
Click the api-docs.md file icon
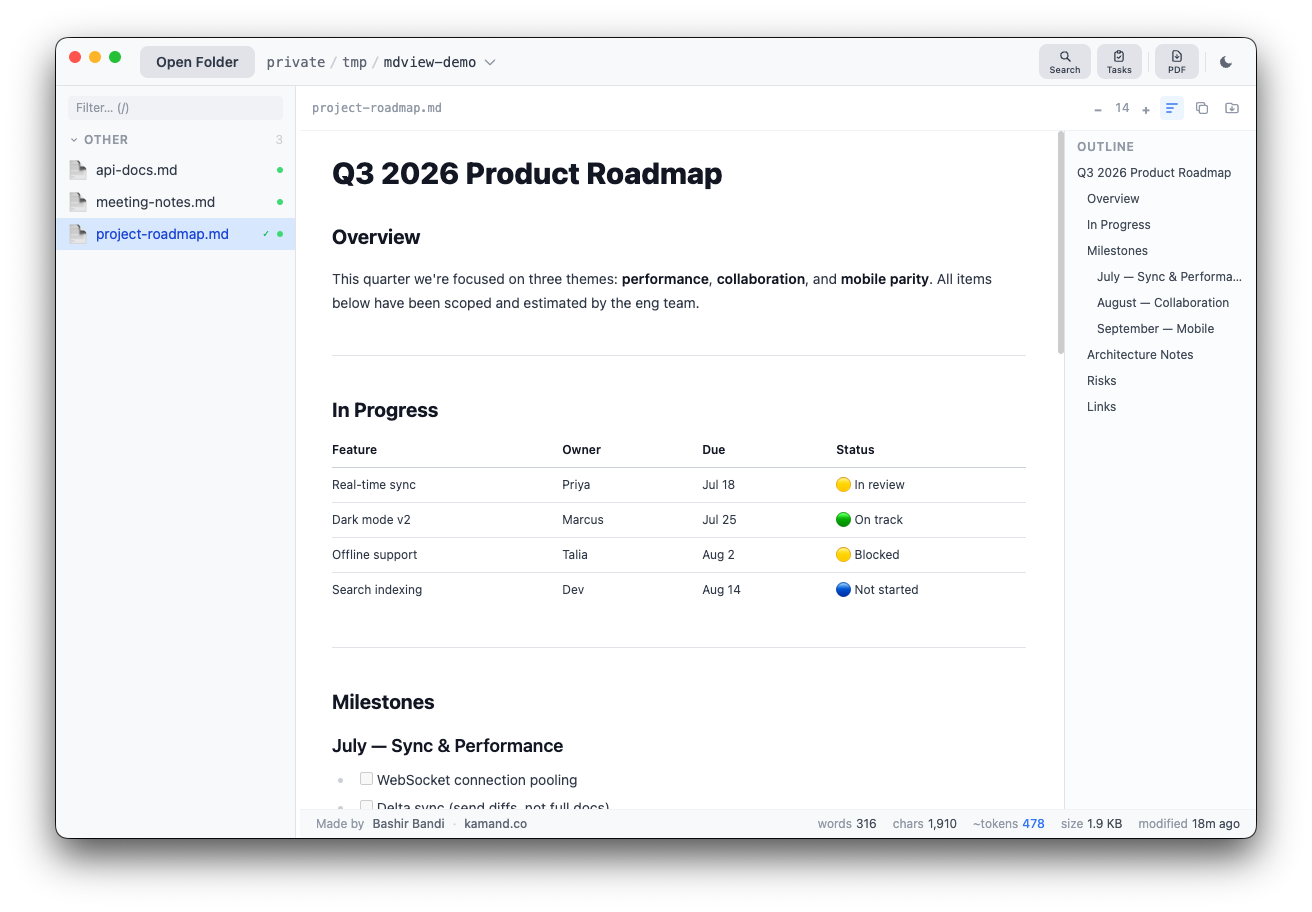tap(78, 170)
